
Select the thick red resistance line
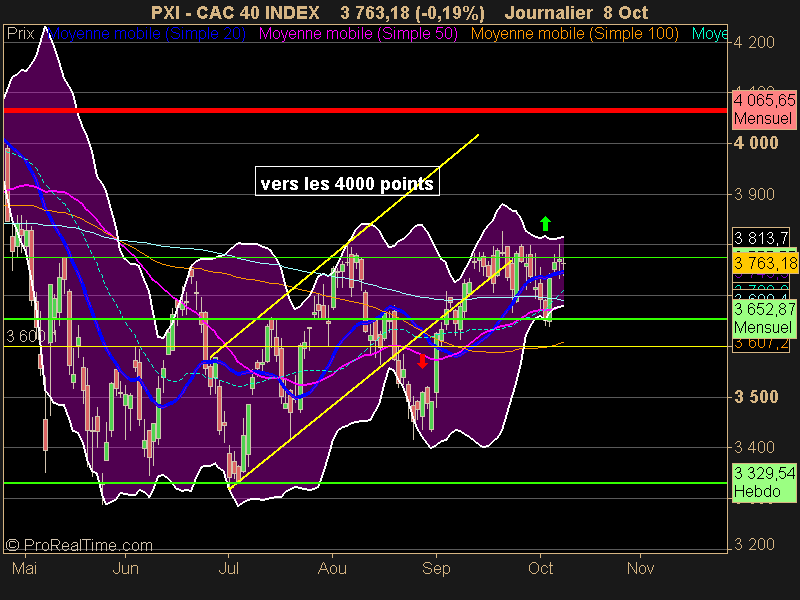tap(365, 110)
